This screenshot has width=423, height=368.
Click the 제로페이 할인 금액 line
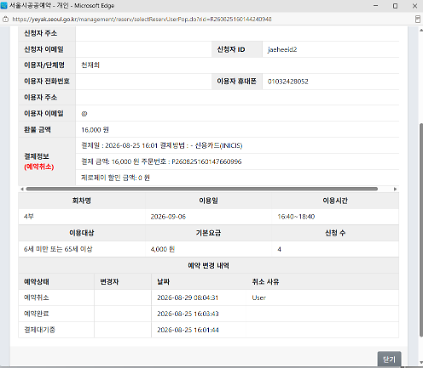[115, 178]
